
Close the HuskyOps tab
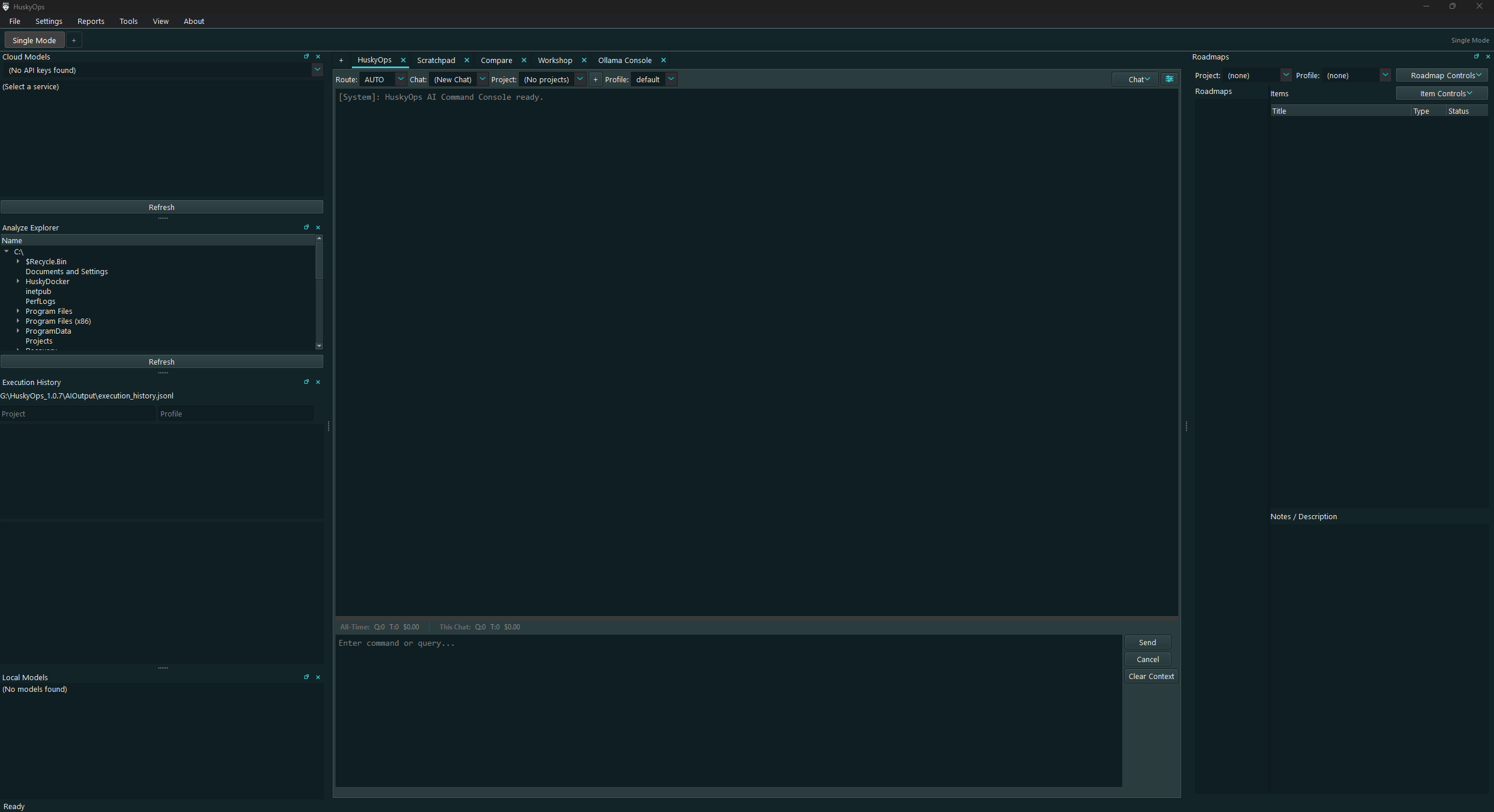point(403,60)
